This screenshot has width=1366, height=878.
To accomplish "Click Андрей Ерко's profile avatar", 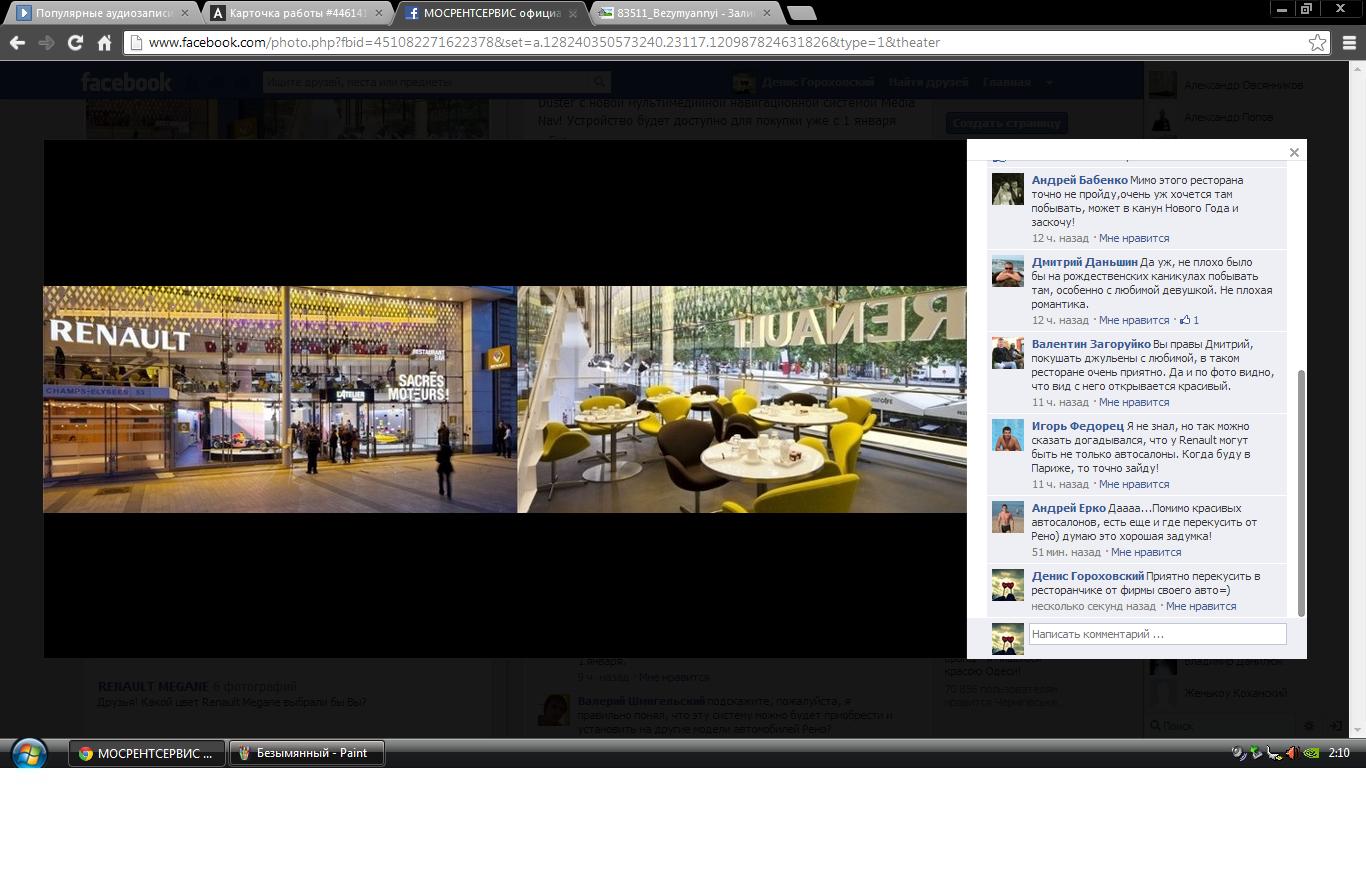I will click(1007, 517).
